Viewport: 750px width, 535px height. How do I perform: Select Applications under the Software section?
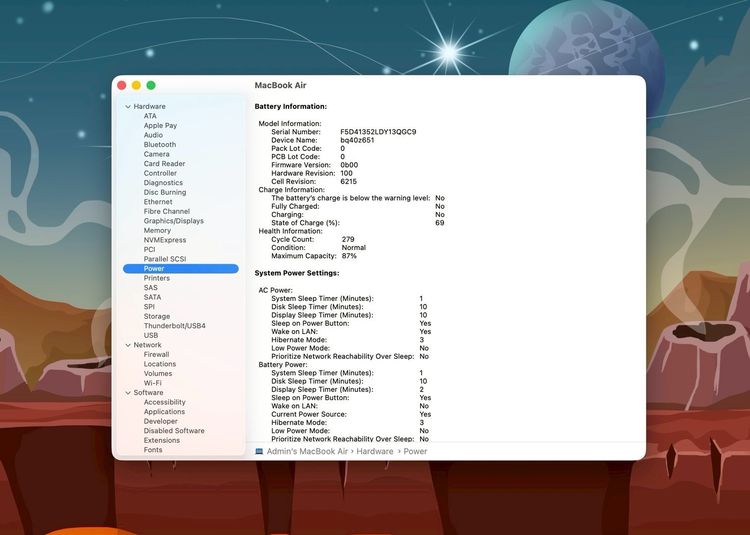pyautogui.click(x=164, y=412)
